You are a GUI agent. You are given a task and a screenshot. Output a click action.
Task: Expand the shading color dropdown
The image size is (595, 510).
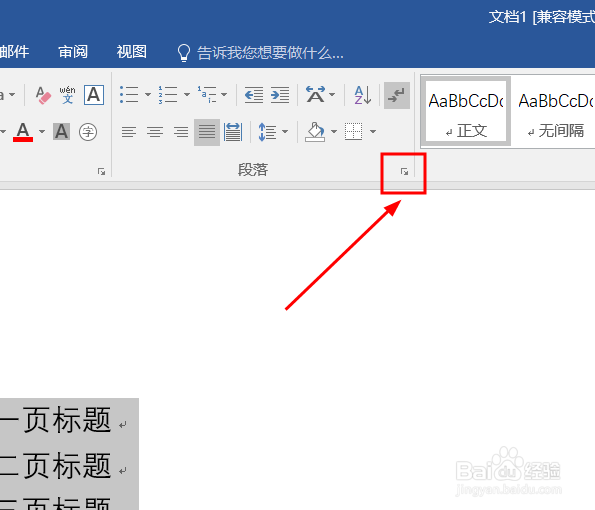(334, 132)
